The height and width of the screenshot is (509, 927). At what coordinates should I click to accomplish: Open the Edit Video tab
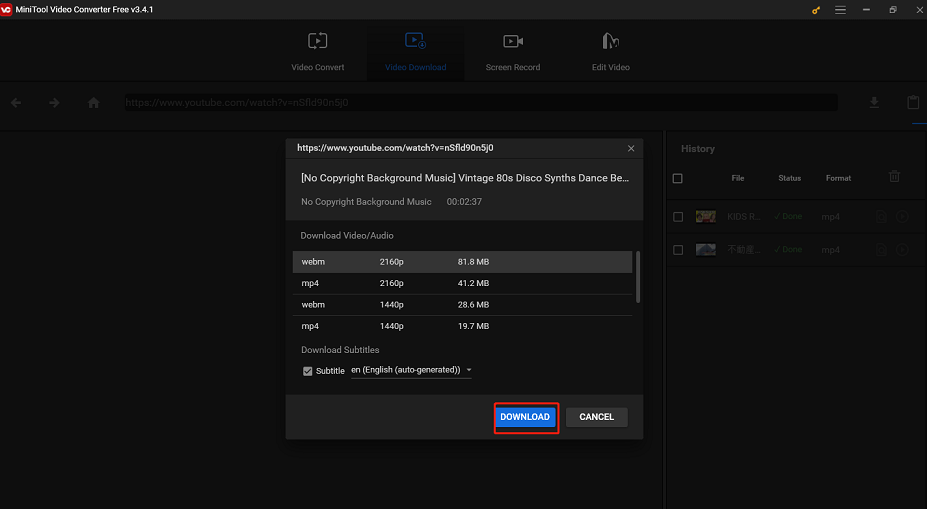(x=611, y=51)
